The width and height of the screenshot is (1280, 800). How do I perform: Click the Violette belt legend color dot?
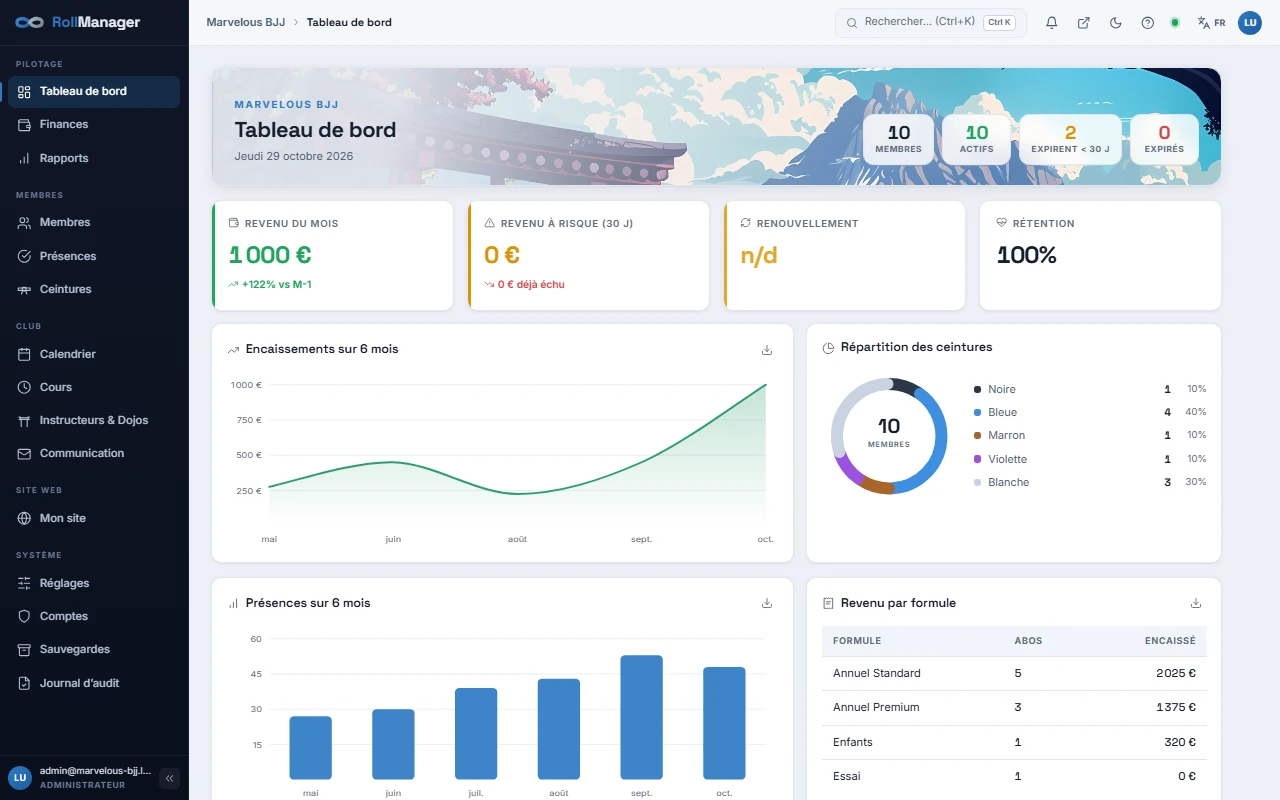(977, 459)
